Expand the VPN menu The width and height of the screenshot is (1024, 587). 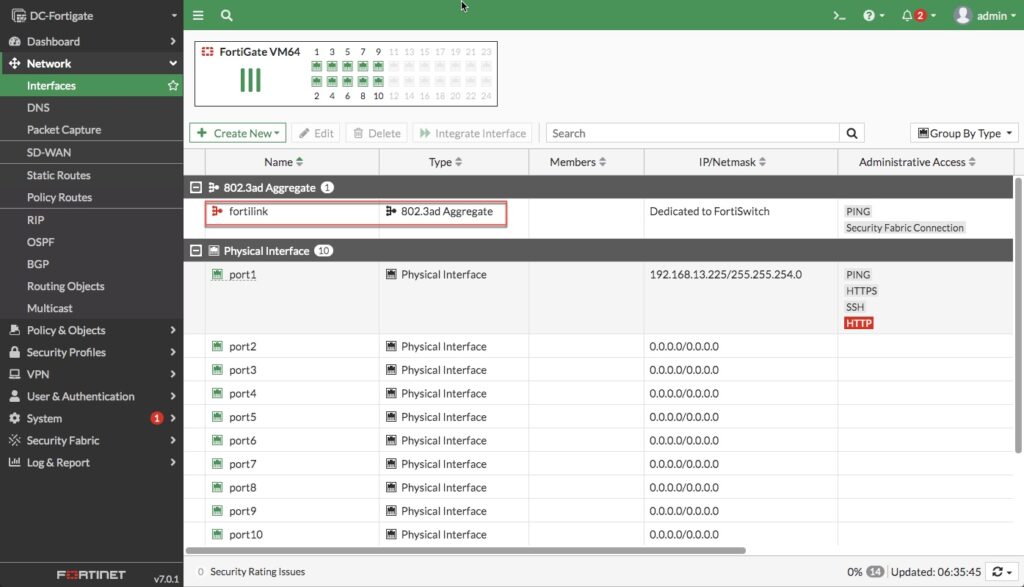91,374
